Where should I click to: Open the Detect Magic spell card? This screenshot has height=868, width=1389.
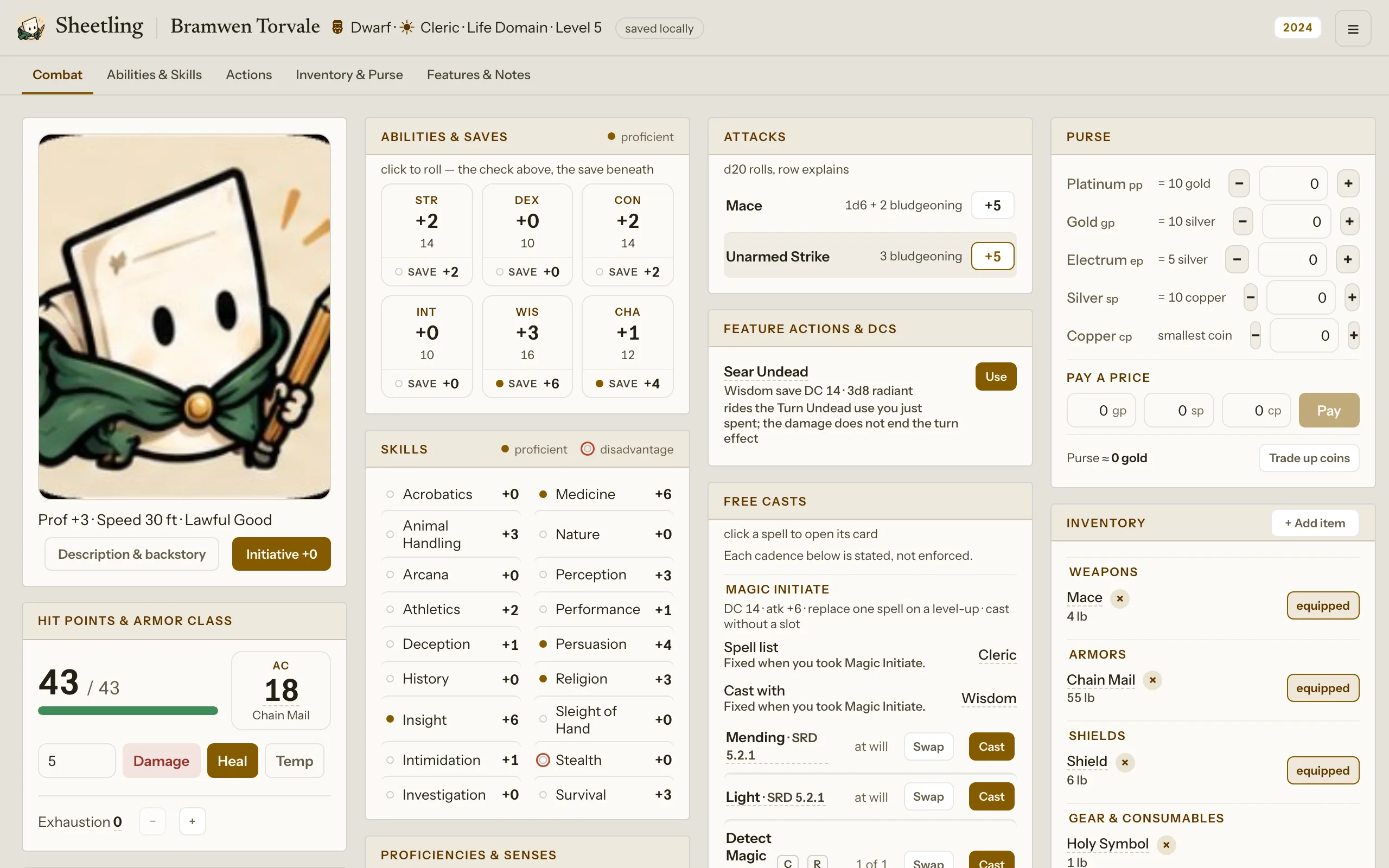[x=748, y=847]
